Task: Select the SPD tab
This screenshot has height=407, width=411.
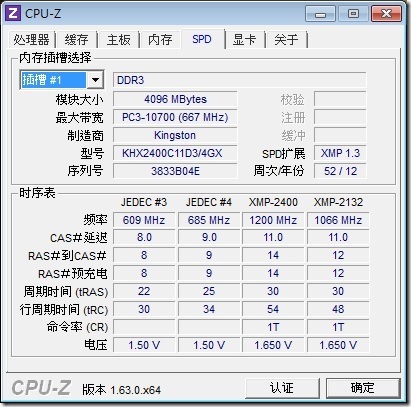Action: pyautogui.click(x=202, y=39)
